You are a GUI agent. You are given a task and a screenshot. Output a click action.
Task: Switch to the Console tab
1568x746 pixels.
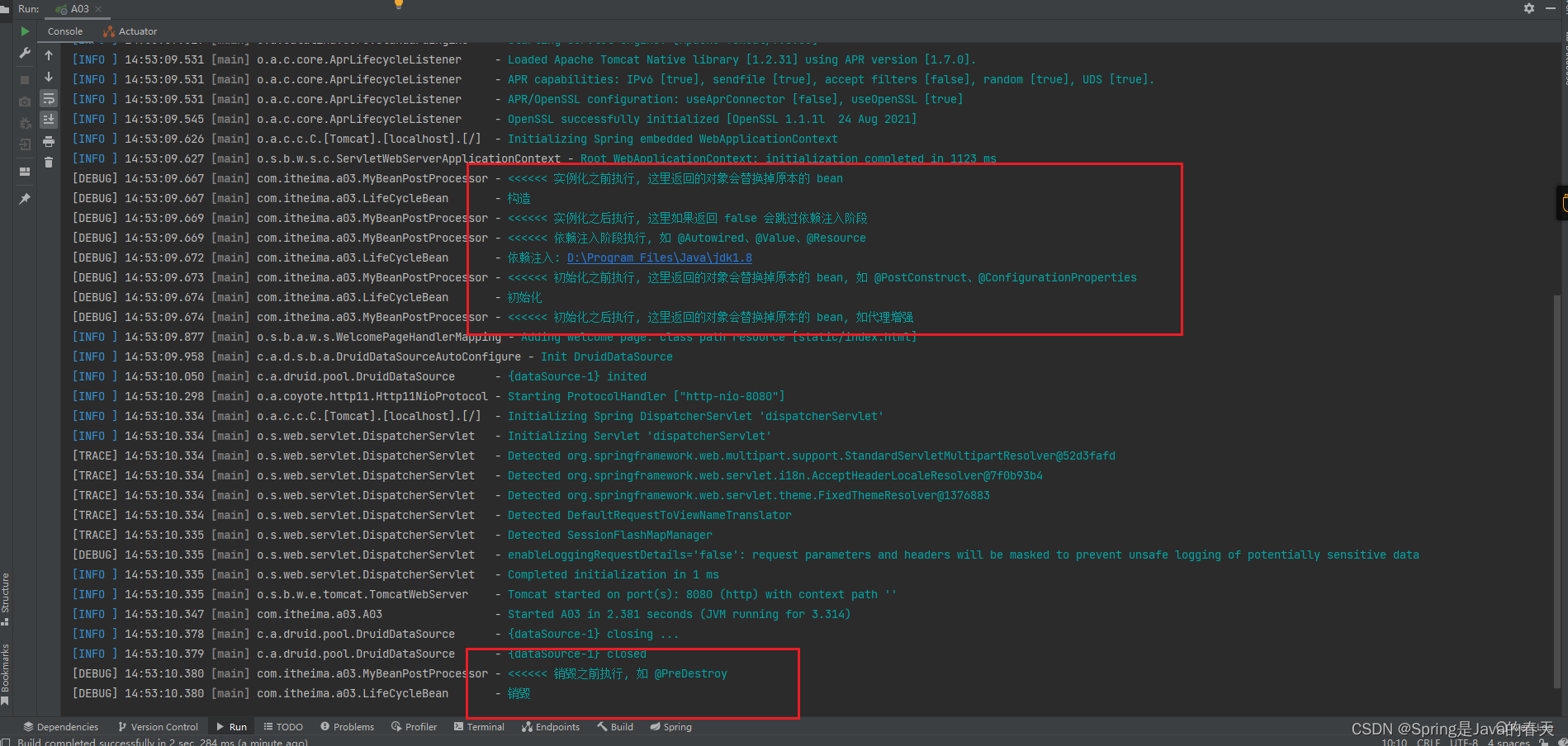click(x=65, y=31)
